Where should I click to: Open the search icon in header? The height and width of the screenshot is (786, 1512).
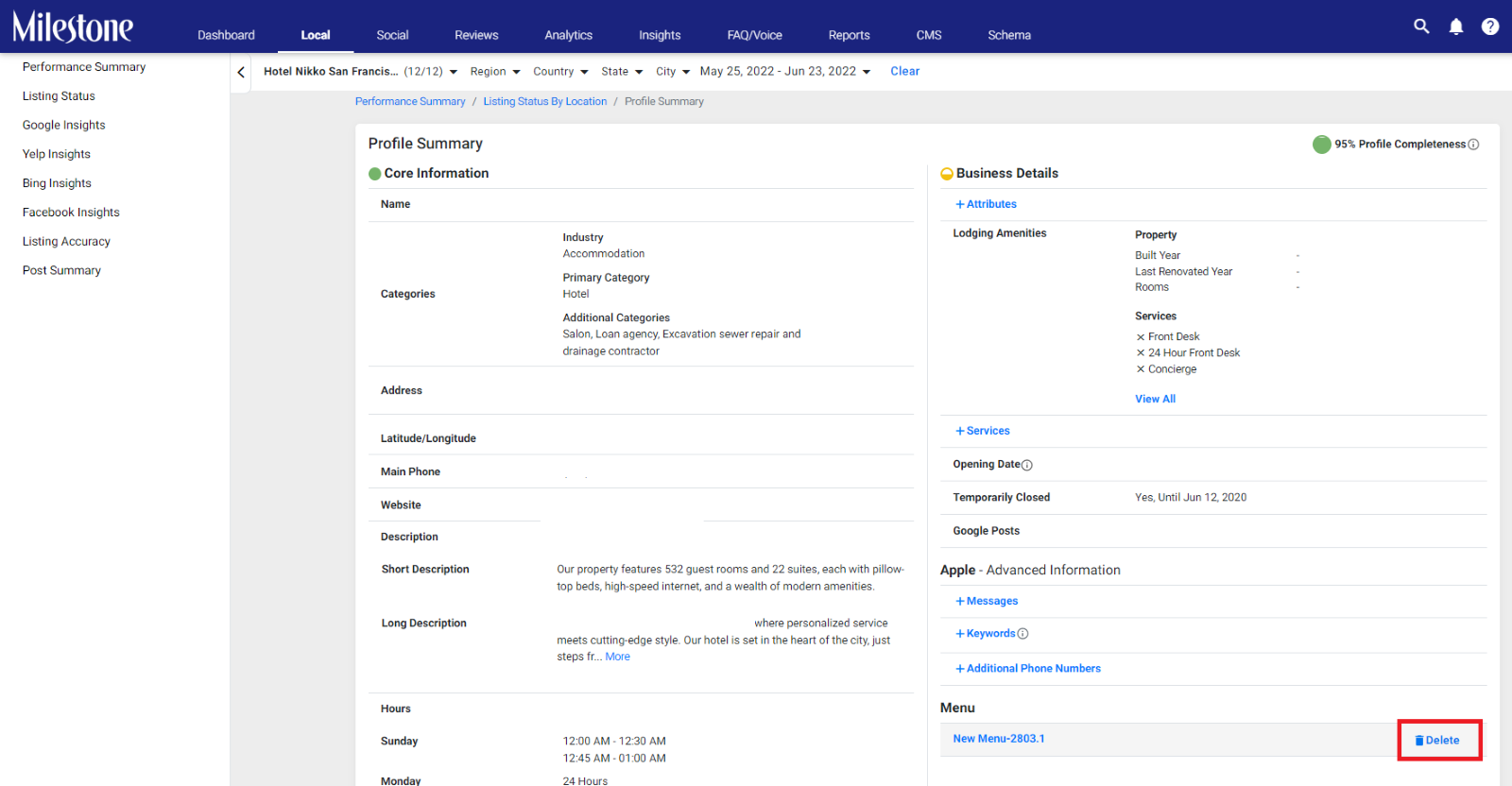pyautogui.click(x=1421, y=26)
